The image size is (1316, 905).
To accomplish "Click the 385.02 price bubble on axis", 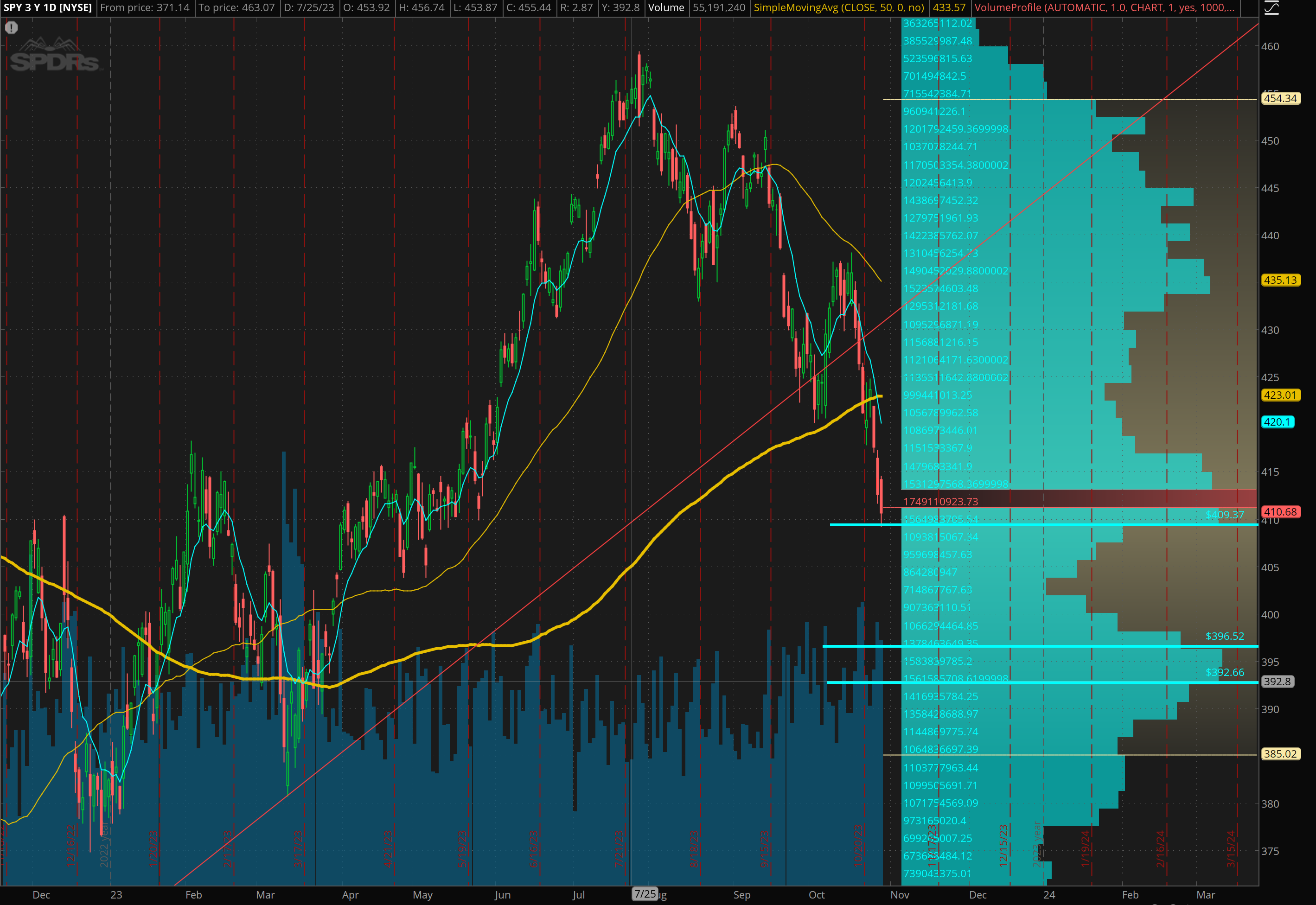I will 1280,753.
